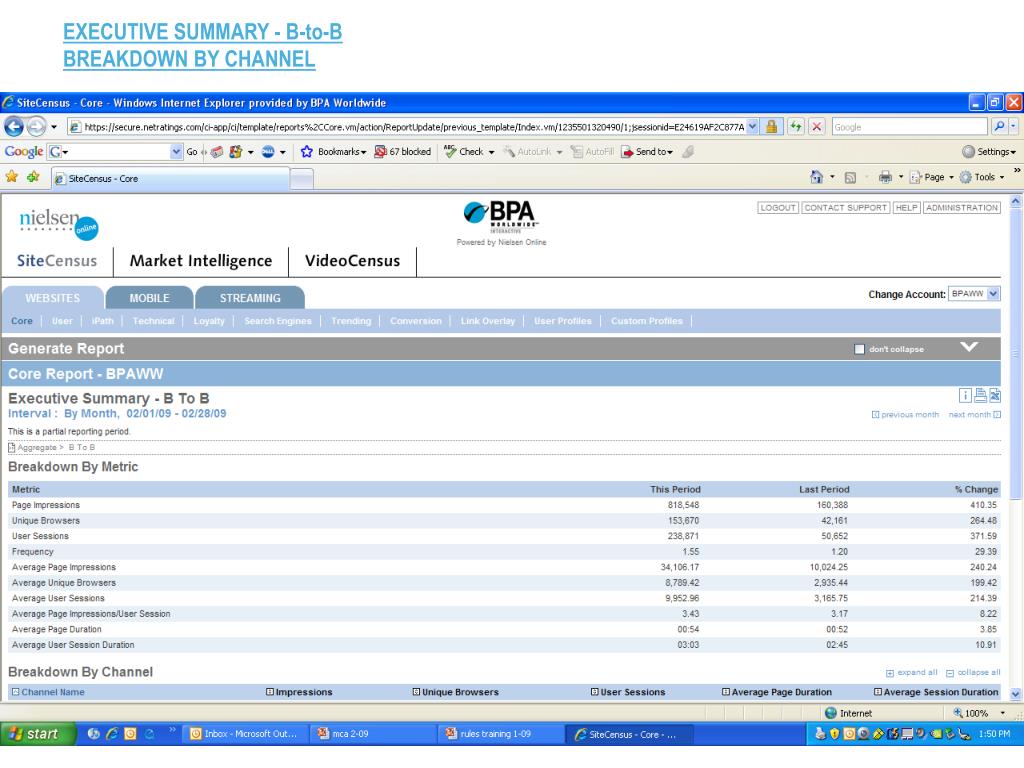The height and width of the screenshot is (768, 1024).
Task: Open the Google toolbar search box dropdown
Action: point(176,152)
